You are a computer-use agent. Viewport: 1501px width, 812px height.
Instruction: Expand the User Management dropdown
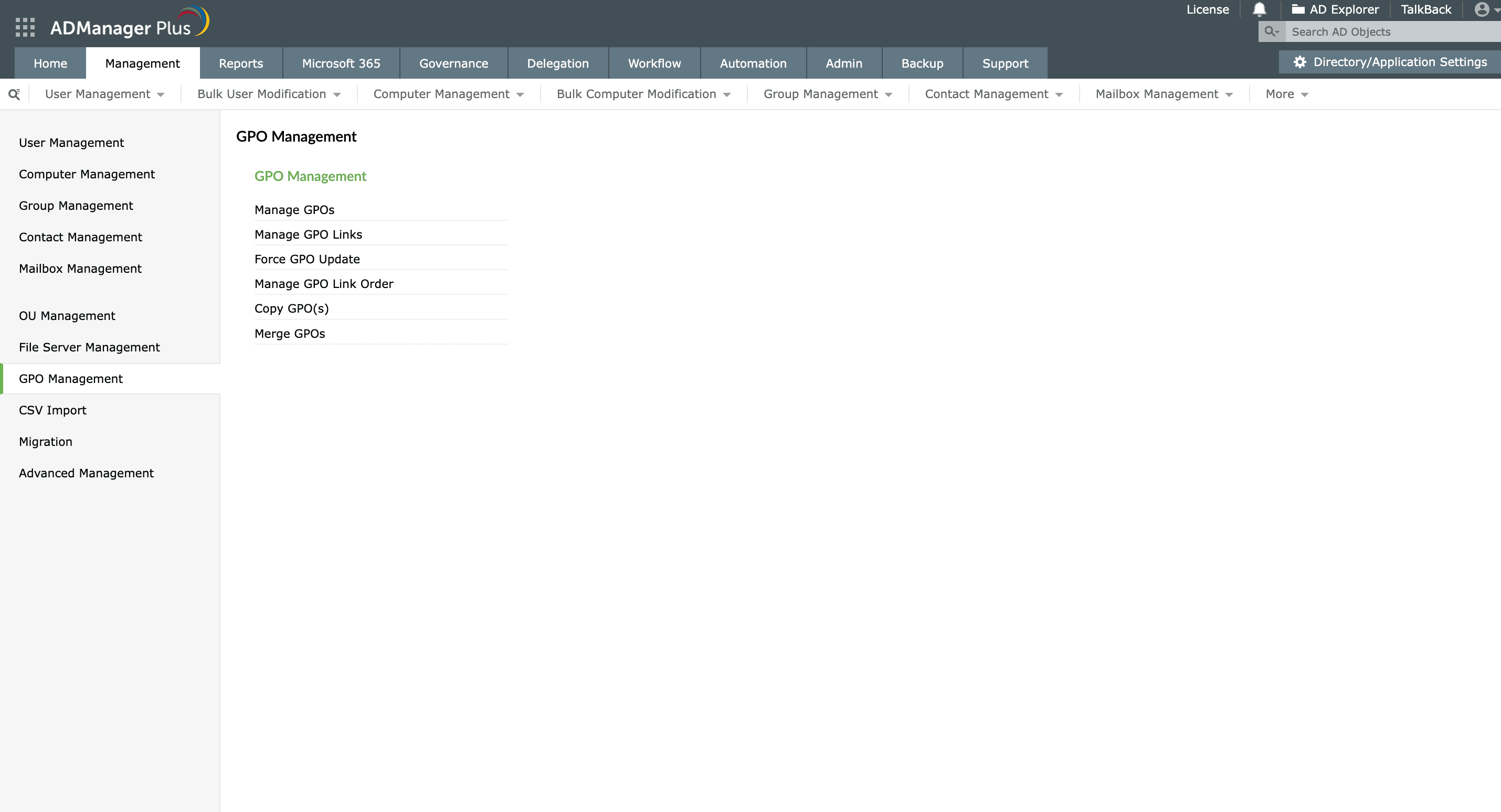[104, 94]
